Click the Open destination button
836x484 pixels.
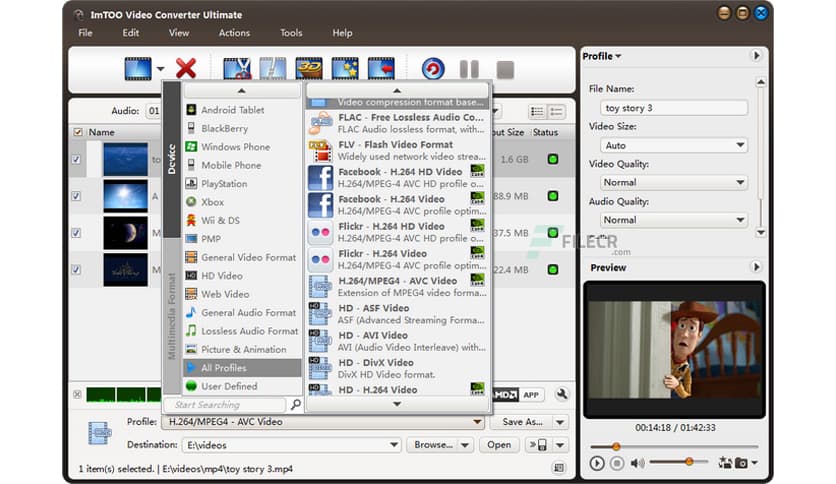click(499, 445)
